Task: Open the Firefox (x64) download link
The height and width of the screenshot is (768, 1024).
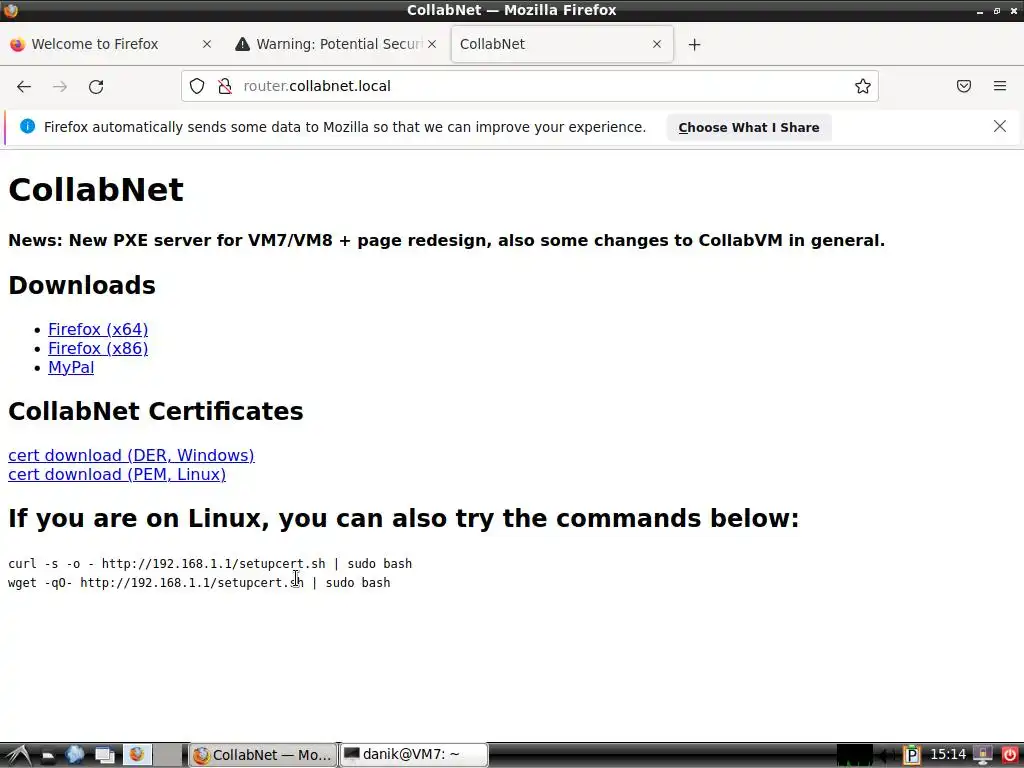Action: (x=98, y=329)
